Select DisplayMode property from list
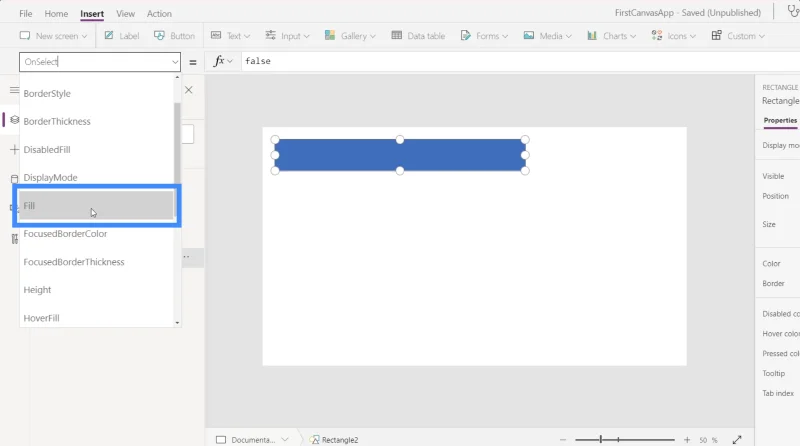Screen dimensions: 800x446 click(x=97, y=178)
